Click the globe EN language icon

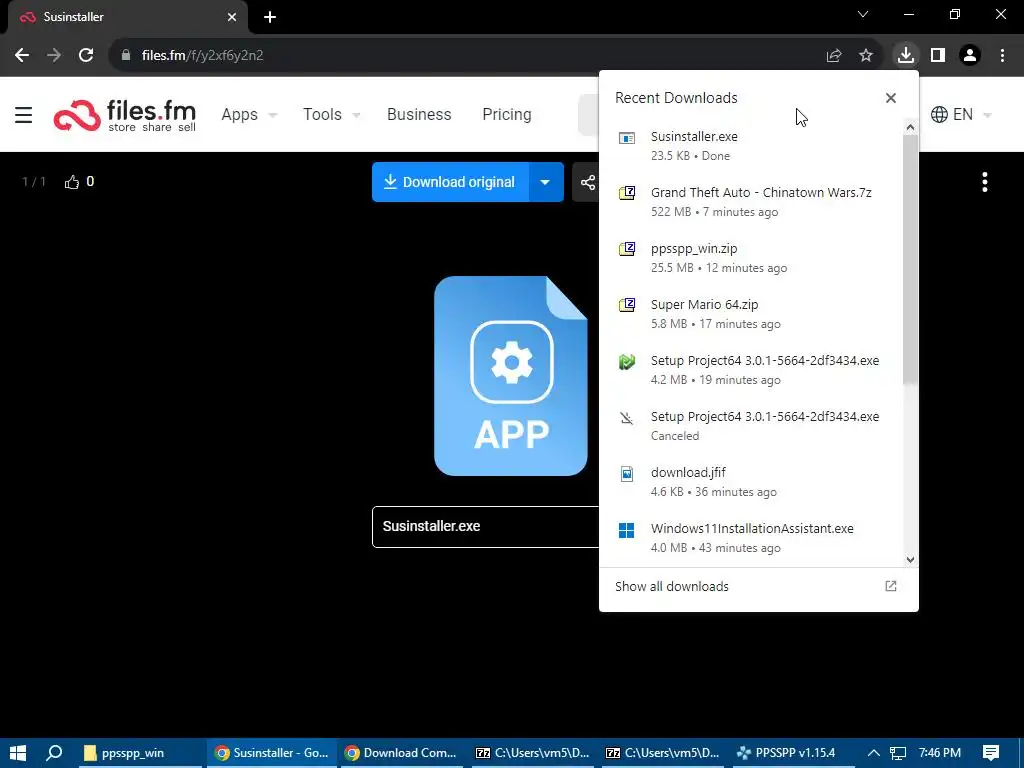(x=939, y=114)
